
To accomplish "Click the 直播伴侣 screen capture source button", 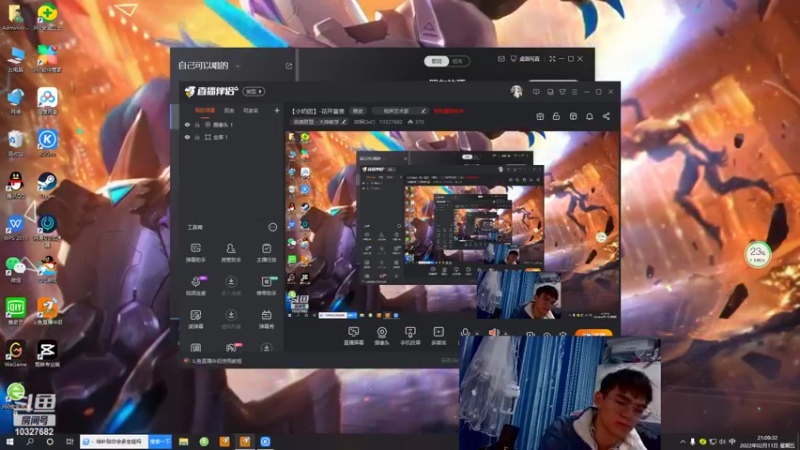I will pos(354,336).
